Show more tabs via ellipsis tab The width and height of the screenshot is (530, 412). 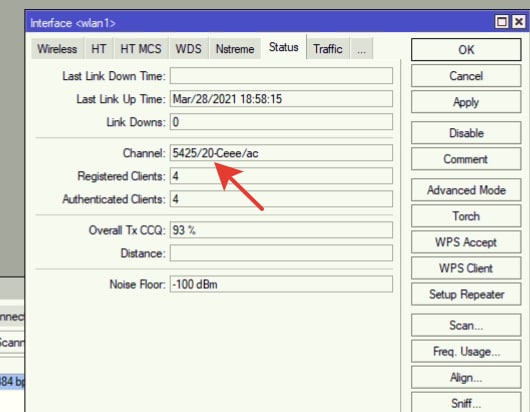(x=361, y=49)
